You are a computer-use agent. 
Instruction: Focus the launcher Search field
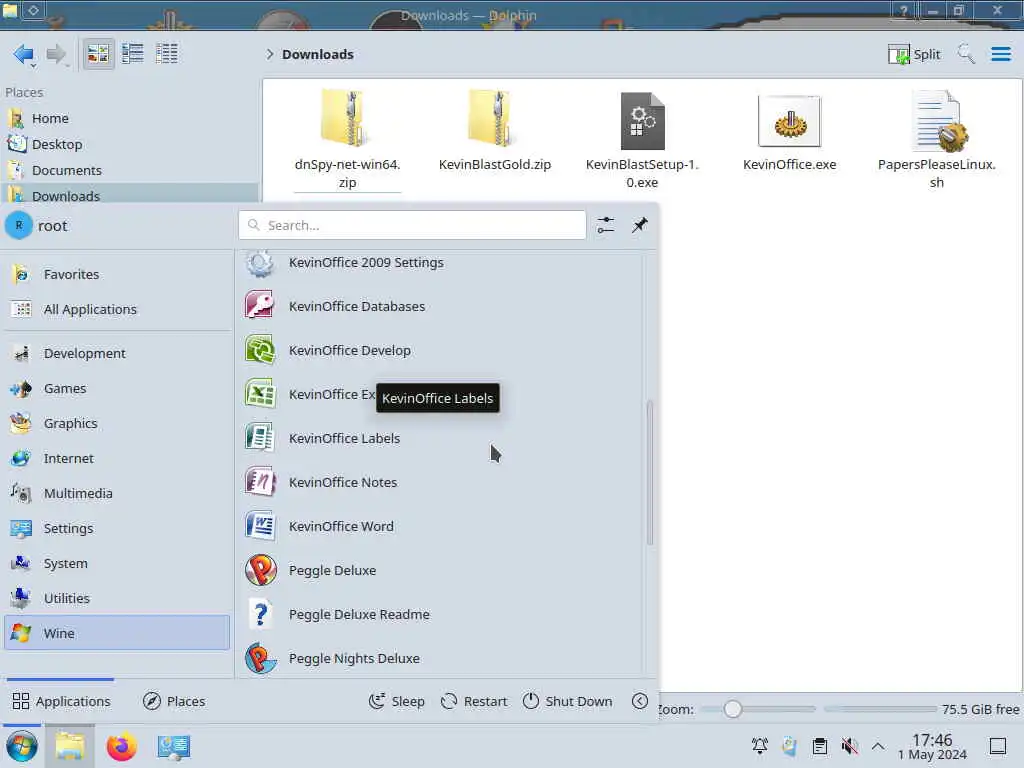[x=412, y=225]
